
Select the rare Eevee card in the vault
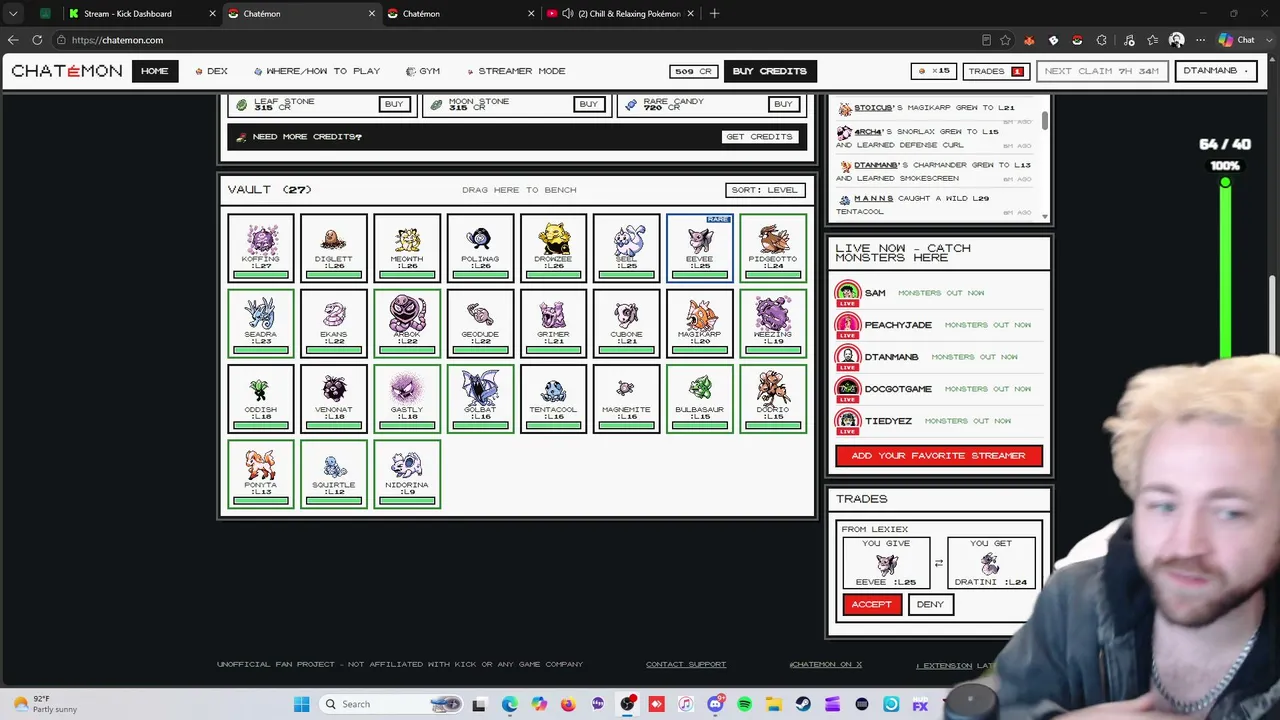coord(700,248)
